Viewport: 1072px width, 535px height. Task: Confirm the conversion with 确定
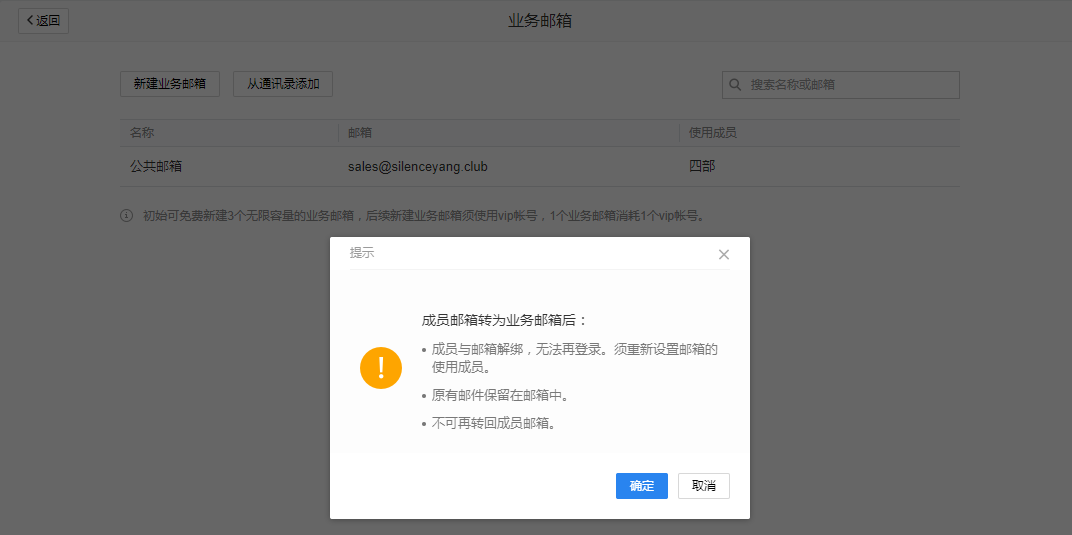pos(641,486)
